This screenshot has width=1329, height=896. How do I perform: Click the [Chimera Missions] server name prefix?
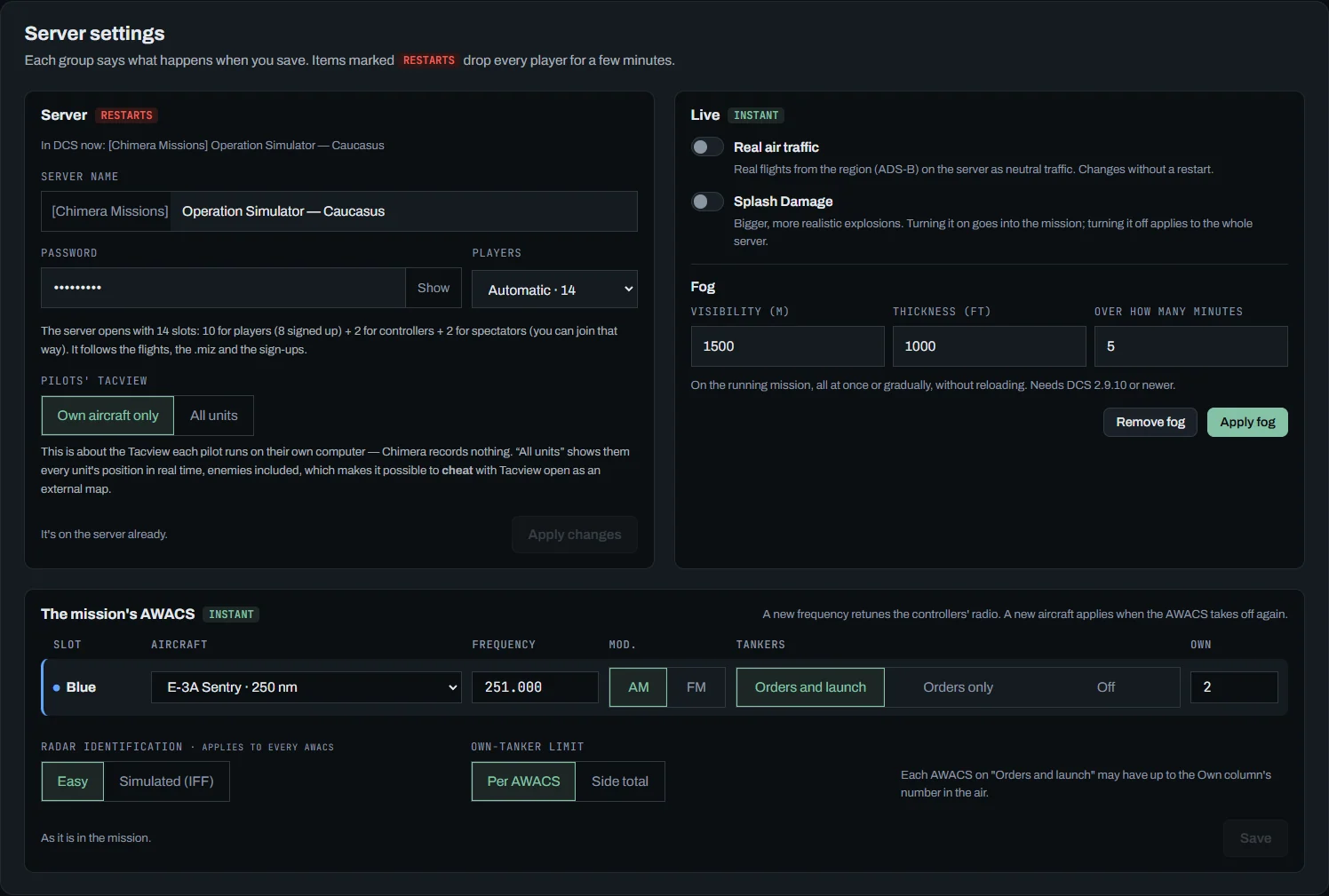coord(110,211)
